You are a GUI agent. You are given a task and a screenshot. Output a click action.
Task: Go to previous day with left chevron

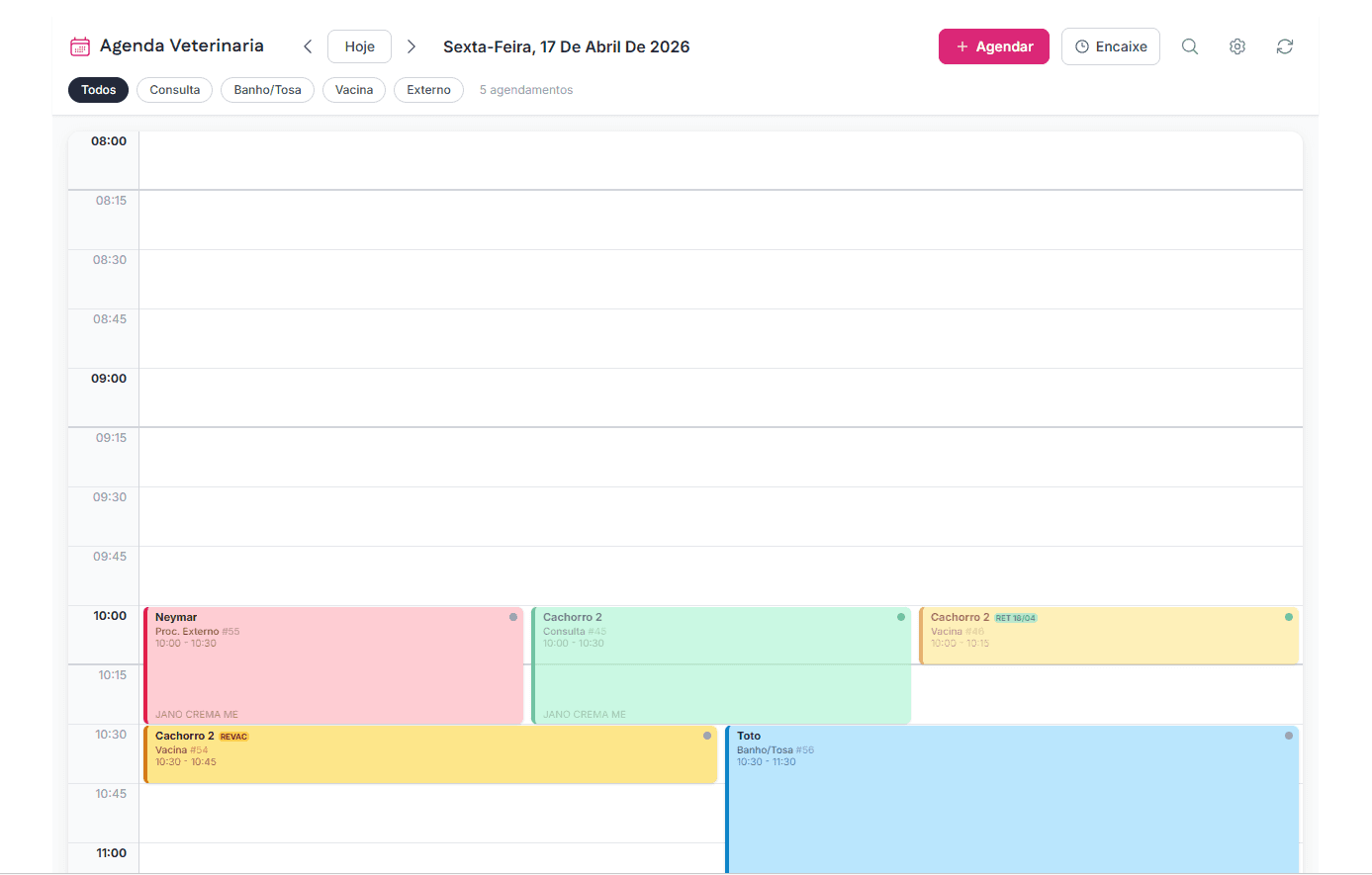pos(308,46)
